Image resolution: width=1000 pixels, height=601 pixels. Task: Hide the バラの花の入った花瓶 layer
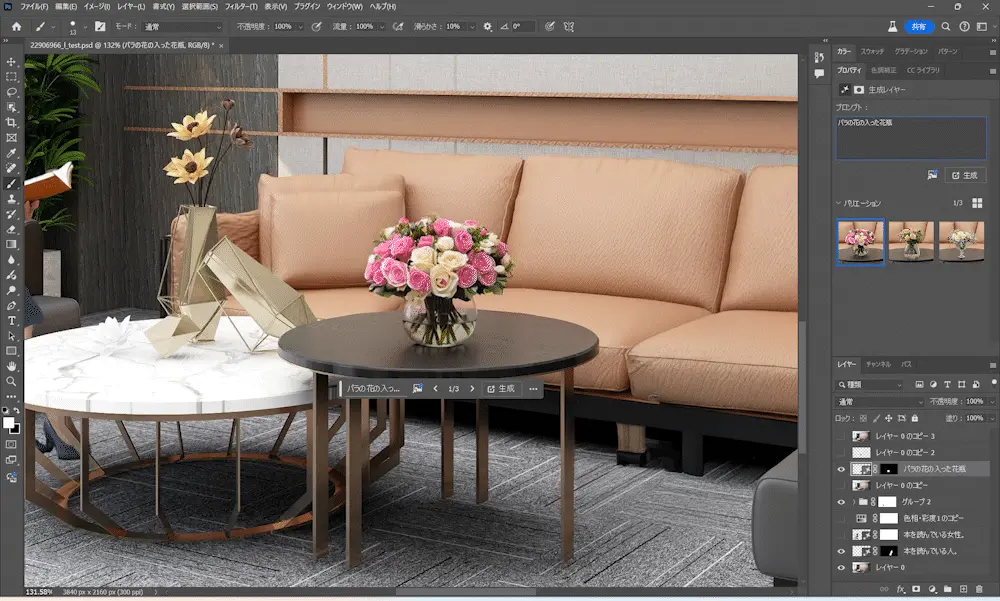[841, 470]
